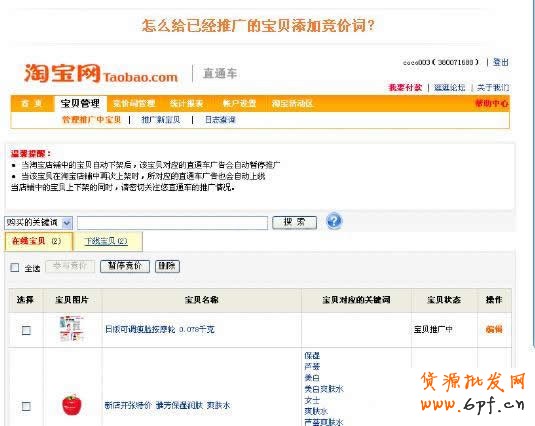Viewport: 535px width, 426px height.
Task: Click the 直通车 title text
Action: click(220, 73)
